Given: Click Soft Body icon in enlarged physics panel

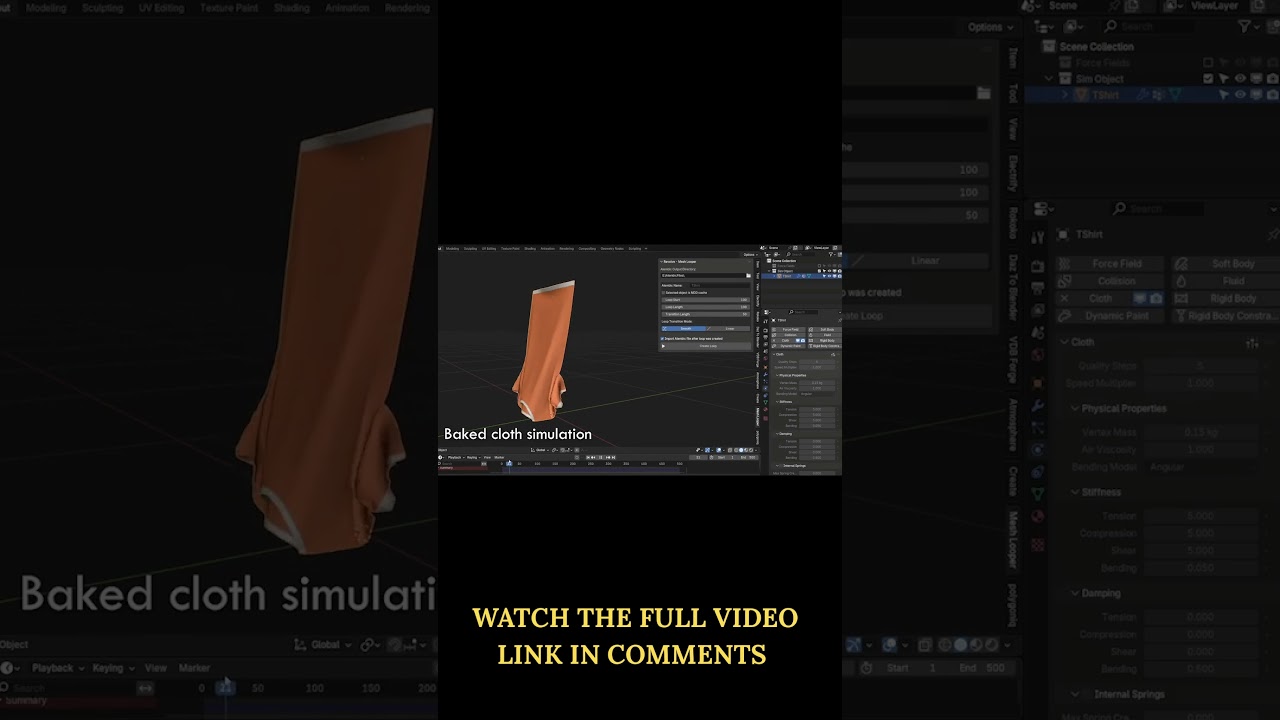Looking at the screenshot, I should [x=1182, y=264].
